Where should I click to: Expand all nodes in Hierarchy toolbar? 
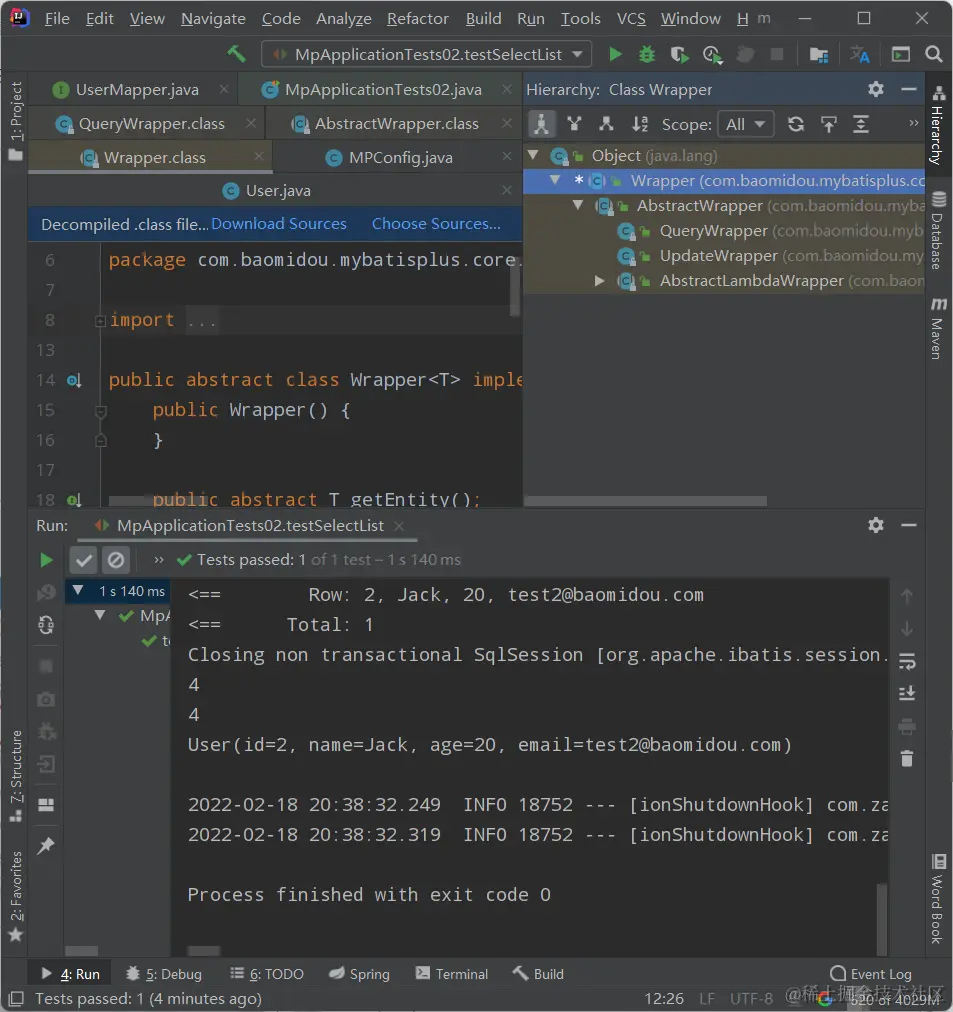[x=861, y=124]
